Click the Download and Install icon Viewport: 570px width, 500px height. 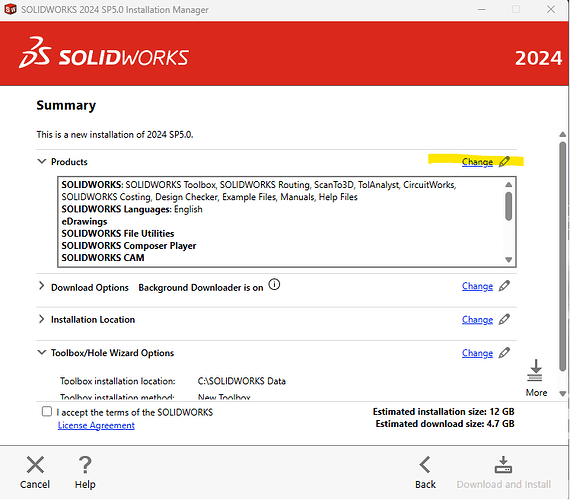point(503,465)
